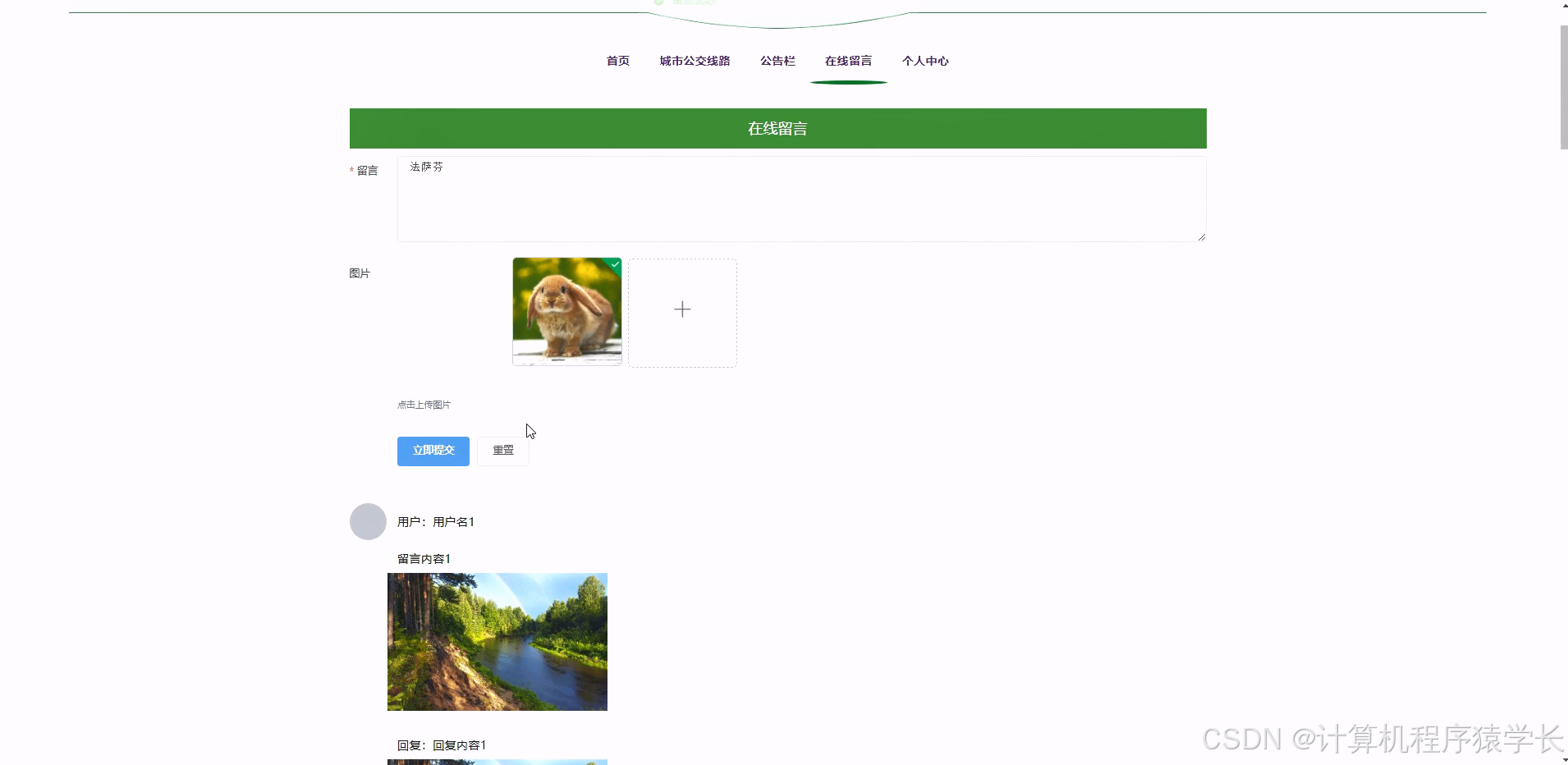Submit the message with 立即提交
The image size is (1568, 765).
click(433, 451)
